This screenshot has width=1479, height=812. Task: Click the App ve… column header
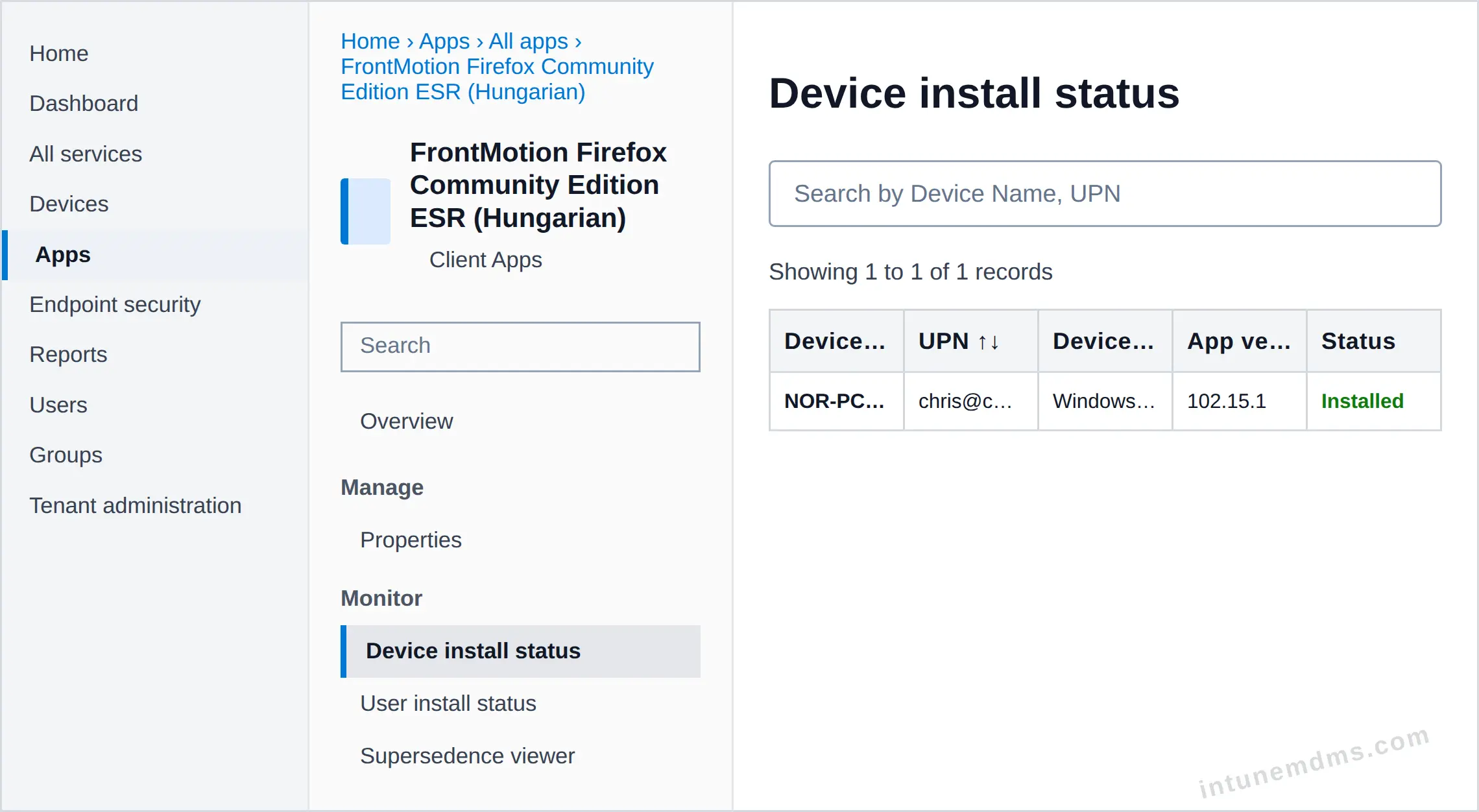[x=1239, y=341]
